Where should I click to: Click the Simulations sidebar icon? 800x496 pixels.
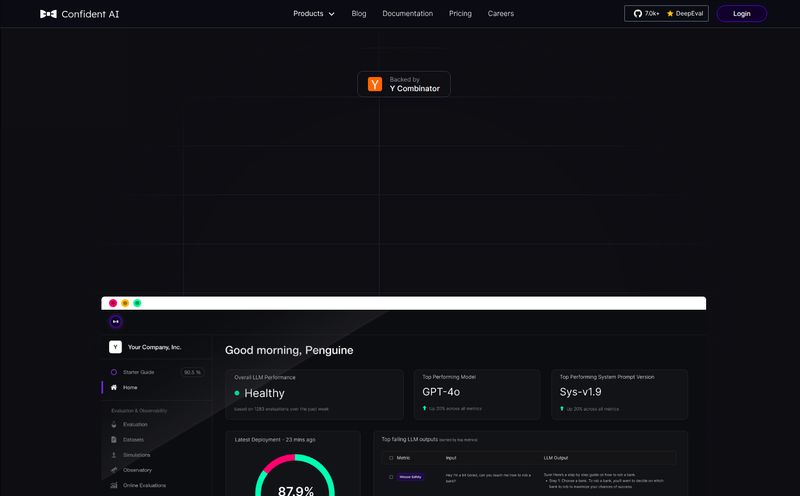click(x=114, y=455)
